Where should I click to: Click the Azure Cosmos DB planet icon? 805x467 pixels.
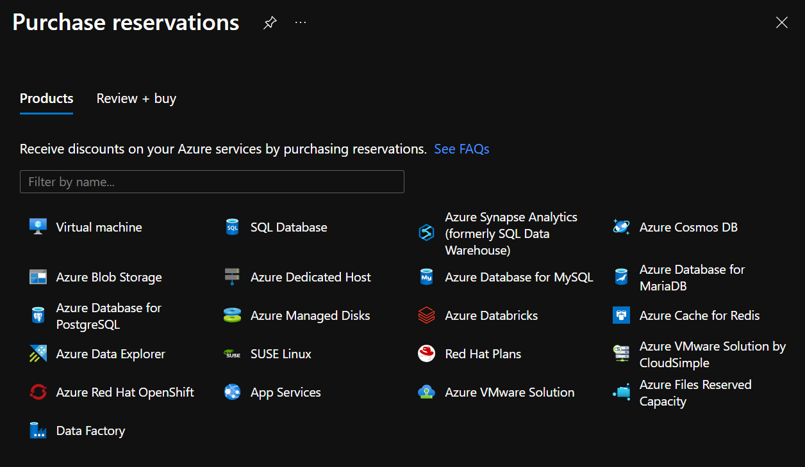point(621,227)
